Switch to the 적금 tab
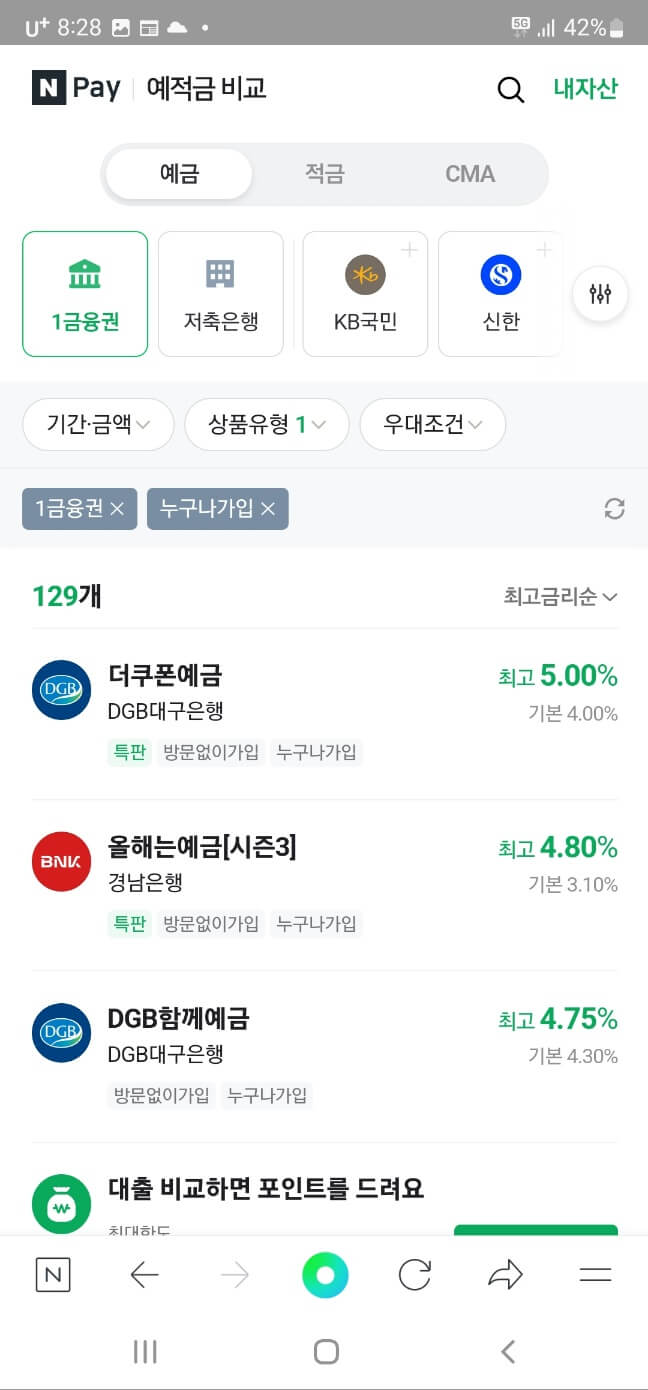Image resolution: width=648 pixels, height=1390 pixels. click(324, 173)
